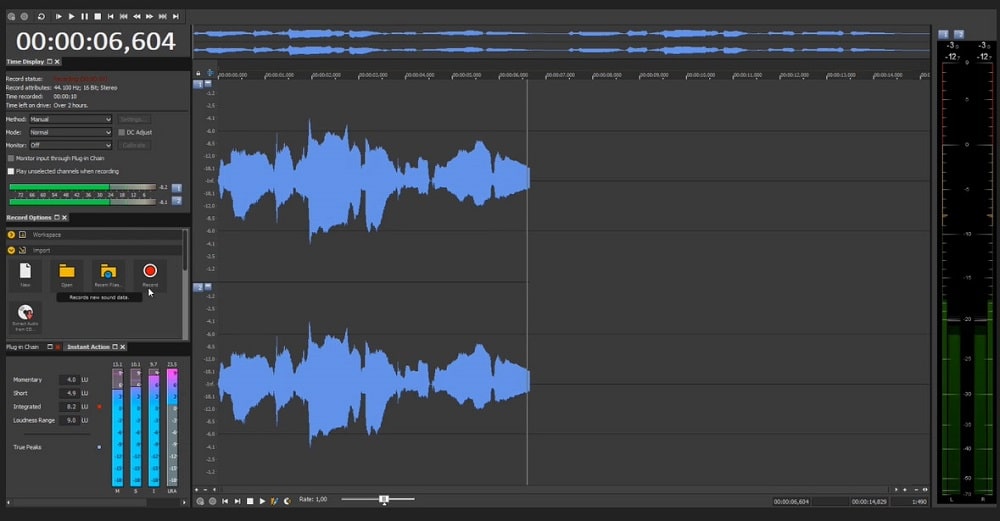Viewport: 1000px width, 521px height.
Task: Close the Time Display panel
Action: click(x=57, y=62)
